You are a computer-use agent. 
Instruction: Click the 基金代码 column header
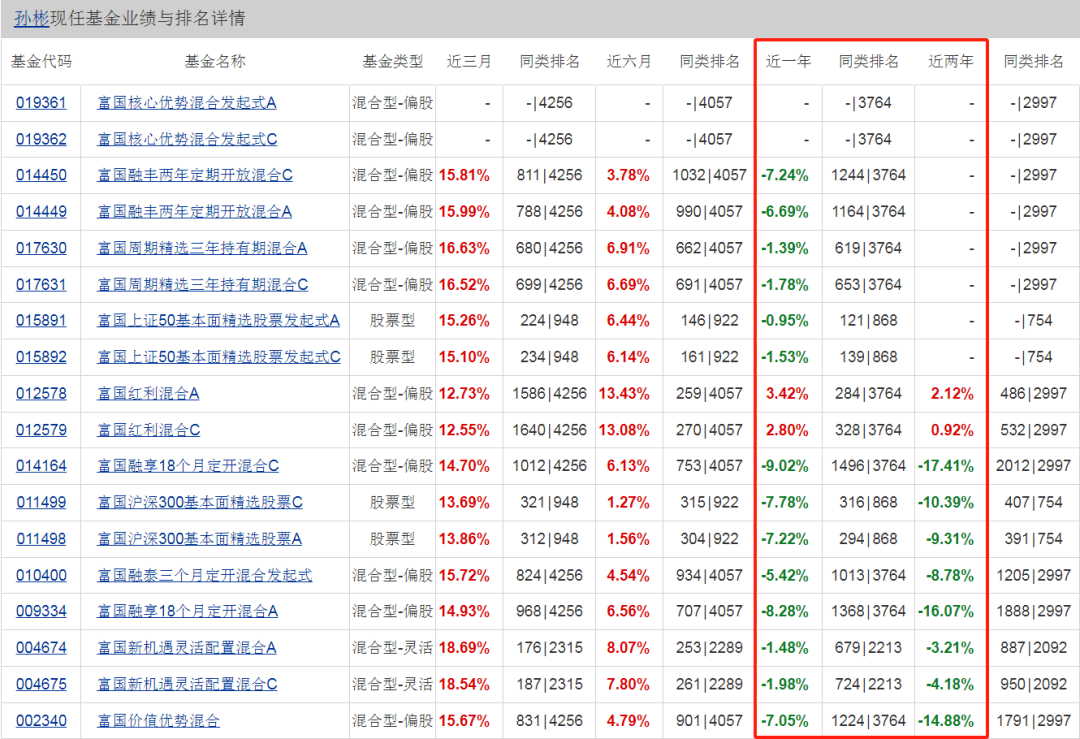[x=41, y=61]
